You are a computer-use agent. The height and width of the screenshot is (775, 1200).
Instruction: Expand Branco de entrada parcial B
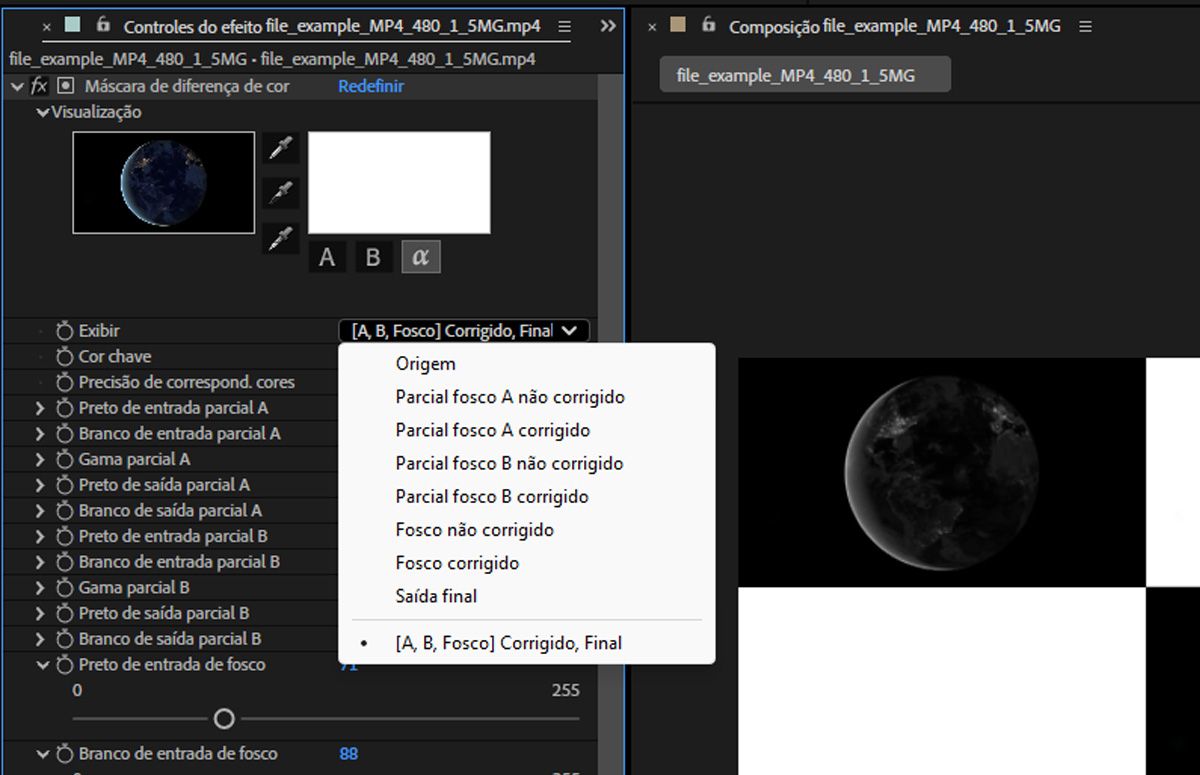[x=41, y=562]
